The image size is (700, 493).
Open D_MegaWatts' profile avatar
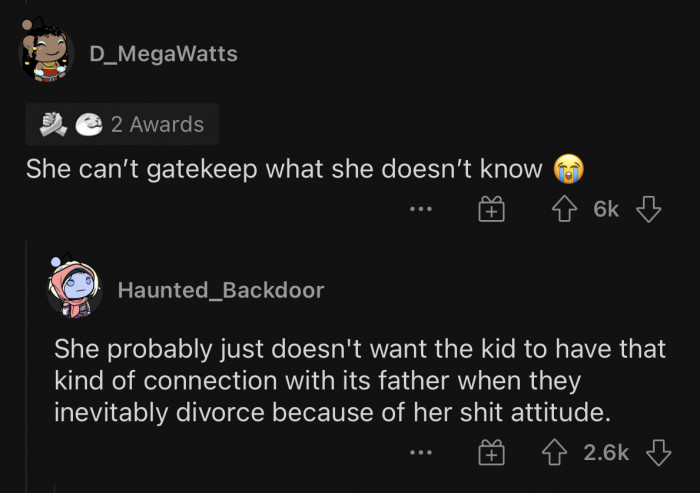click(x=47, y=51)
